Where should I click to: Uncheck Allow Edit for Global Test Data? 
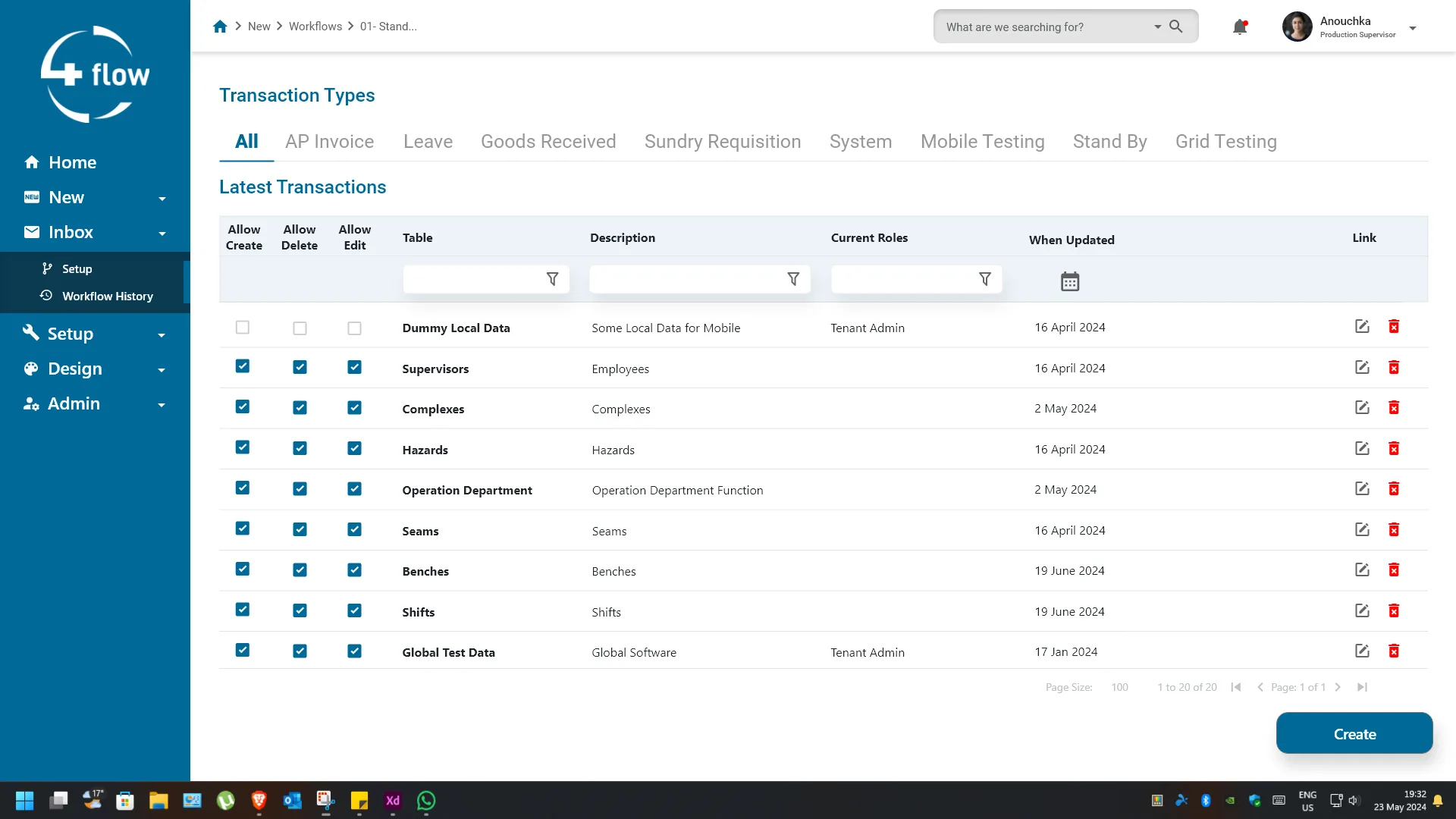coord(354,651)
